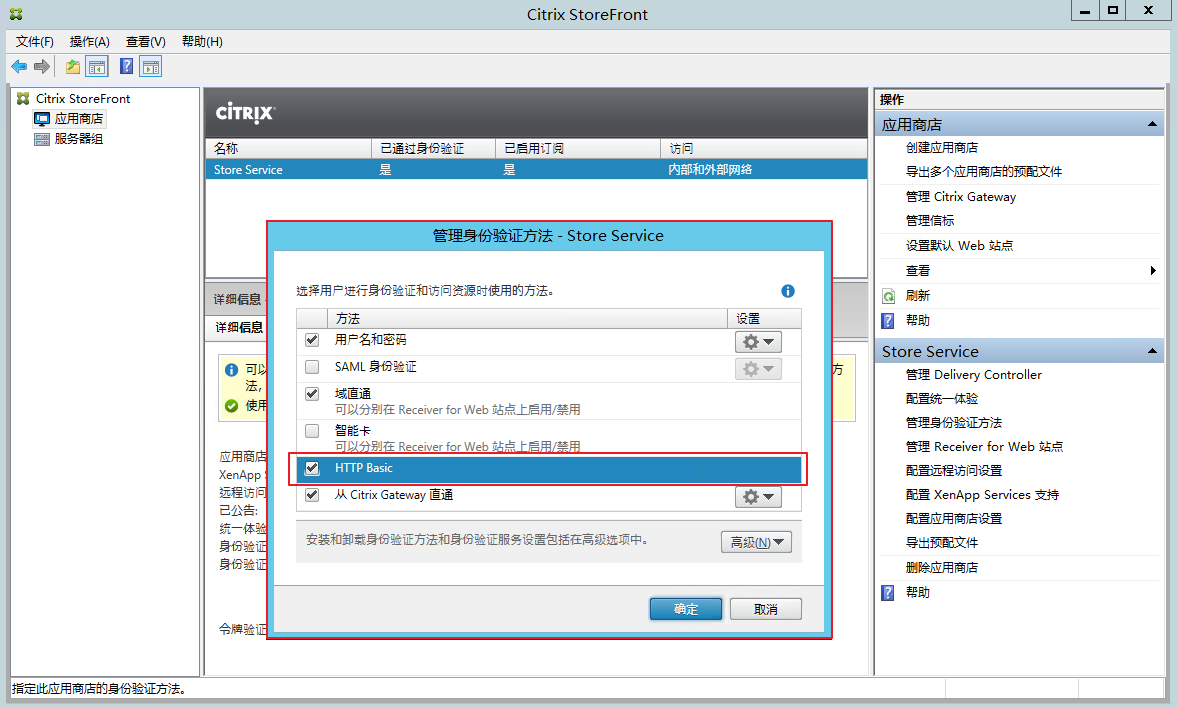Image resolution: width=1177 pixels, height=707 pixels.
Task: Click the green refresh icon beside 刷新
Action: pyautogui.click(x=888, y=296)
